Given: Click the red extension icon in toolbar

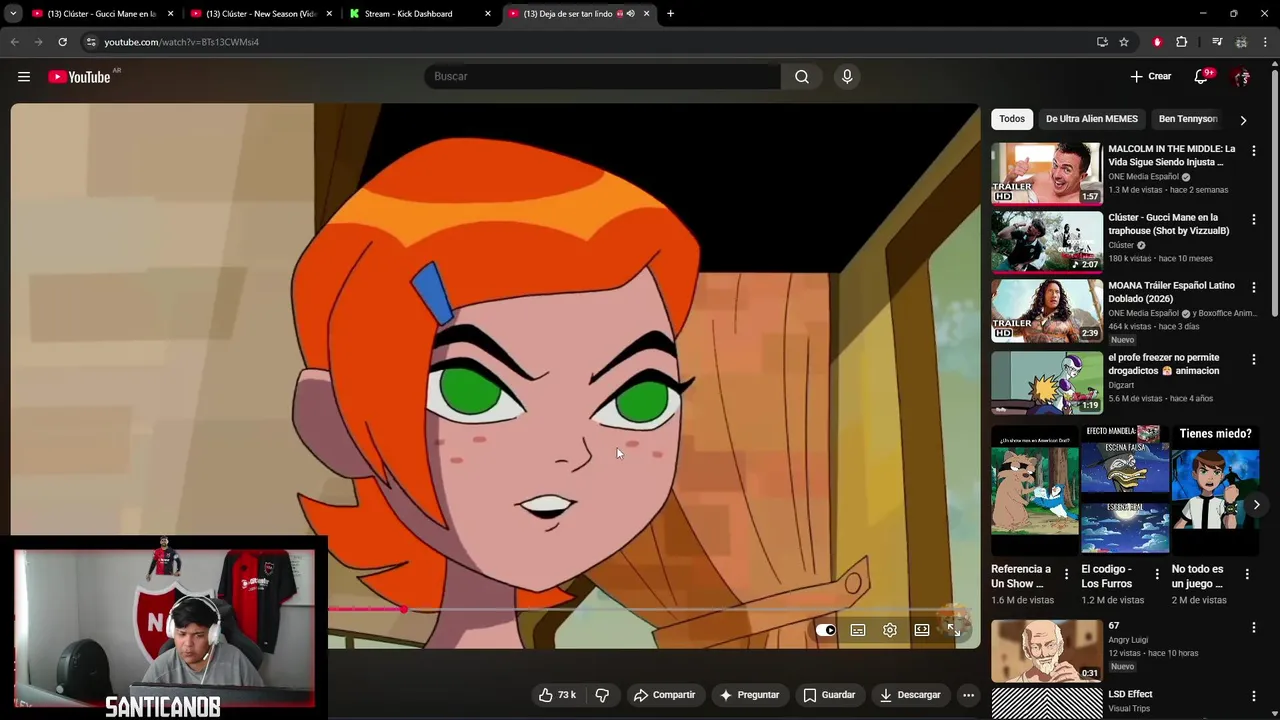Looking at the screenshot, I should pyautogui.click(x=1157, y=42).
